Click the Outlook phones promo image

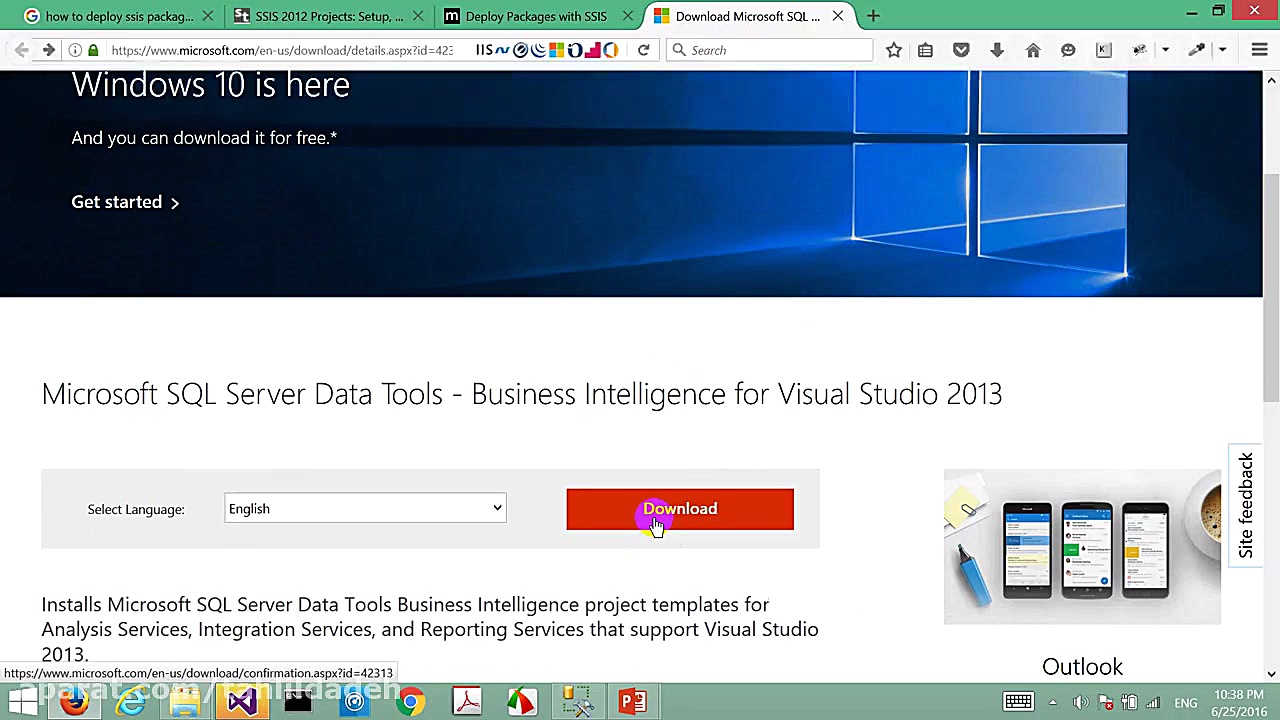(x=1082, y=547)
